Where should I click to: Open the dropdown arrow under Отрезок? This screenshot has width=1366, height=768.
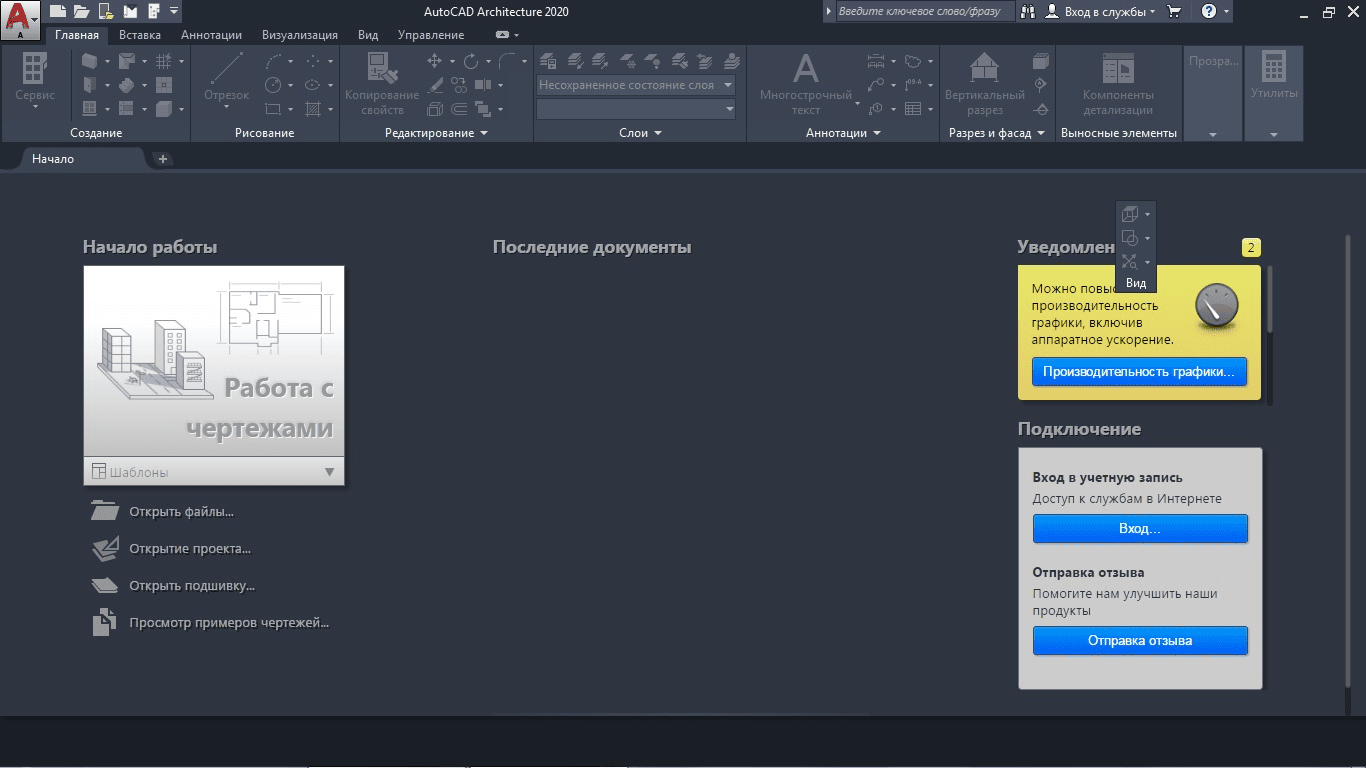click(x=227, y=108)
